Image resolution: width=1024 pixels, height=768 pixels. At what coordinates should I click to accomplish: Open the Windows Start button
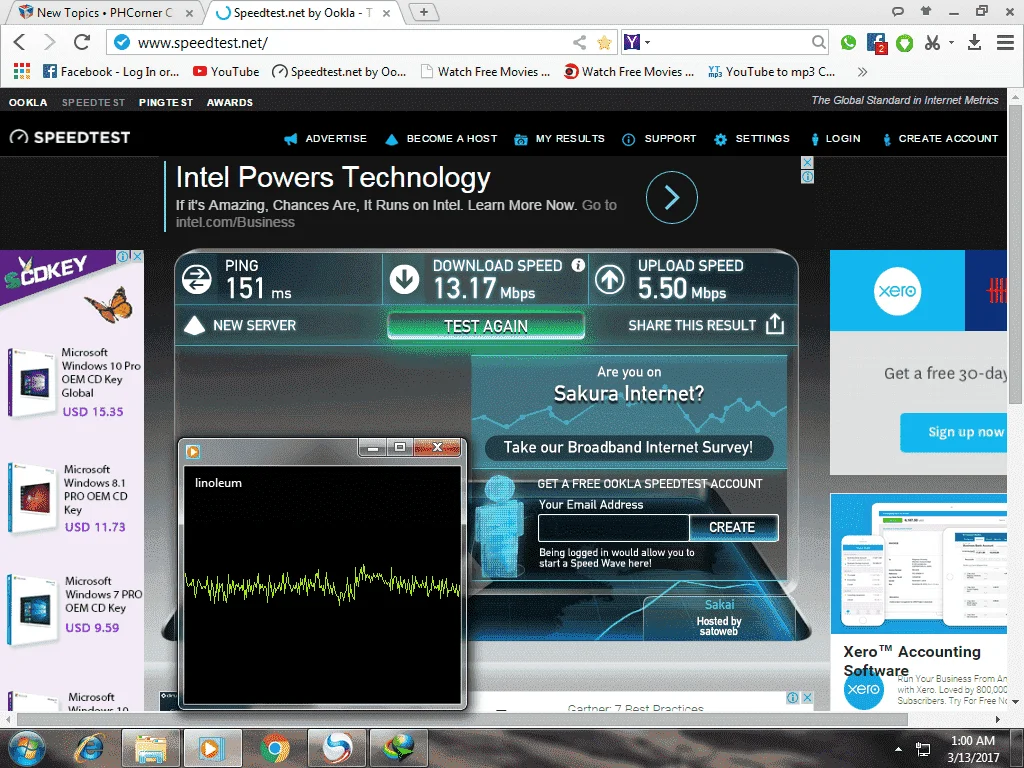[27, 748]
